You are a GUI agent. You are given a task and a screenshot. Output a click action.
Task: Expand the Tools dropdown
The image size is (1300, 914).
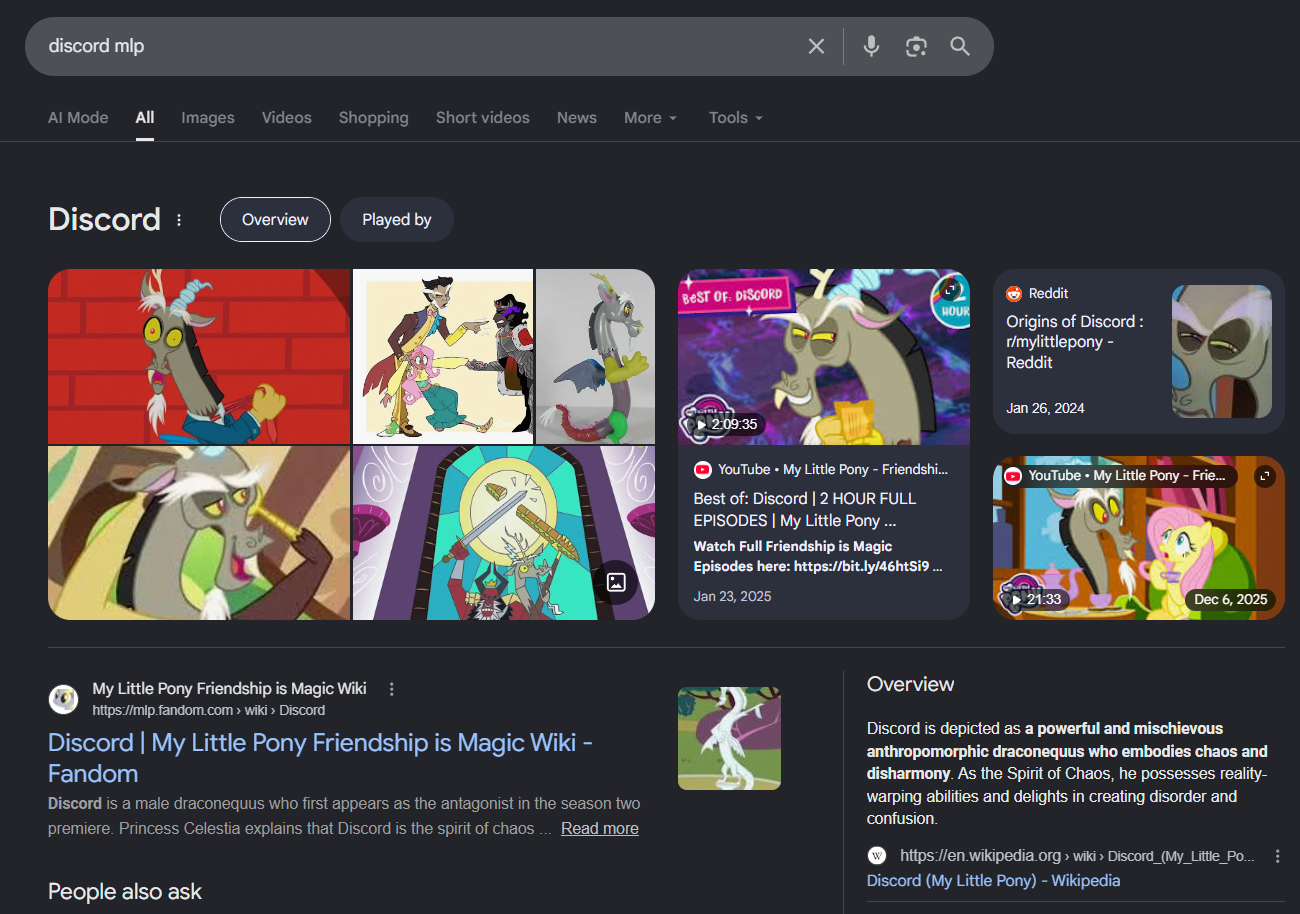[x=736, y=117]
